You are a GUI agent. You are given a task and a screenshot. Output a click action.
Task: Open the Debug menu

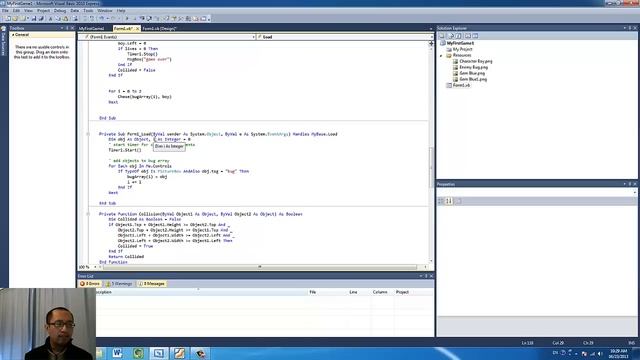pyautogui.click(x=60, y=11)
